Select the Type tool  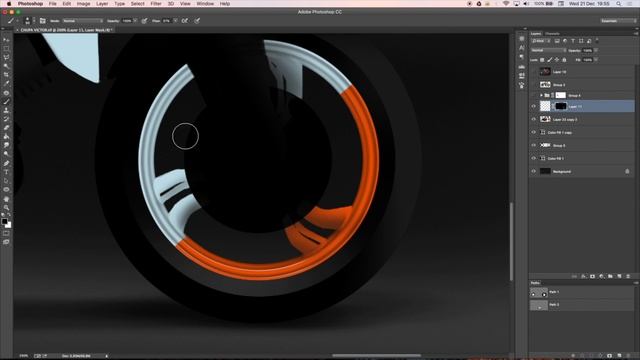tap(6, 172)
